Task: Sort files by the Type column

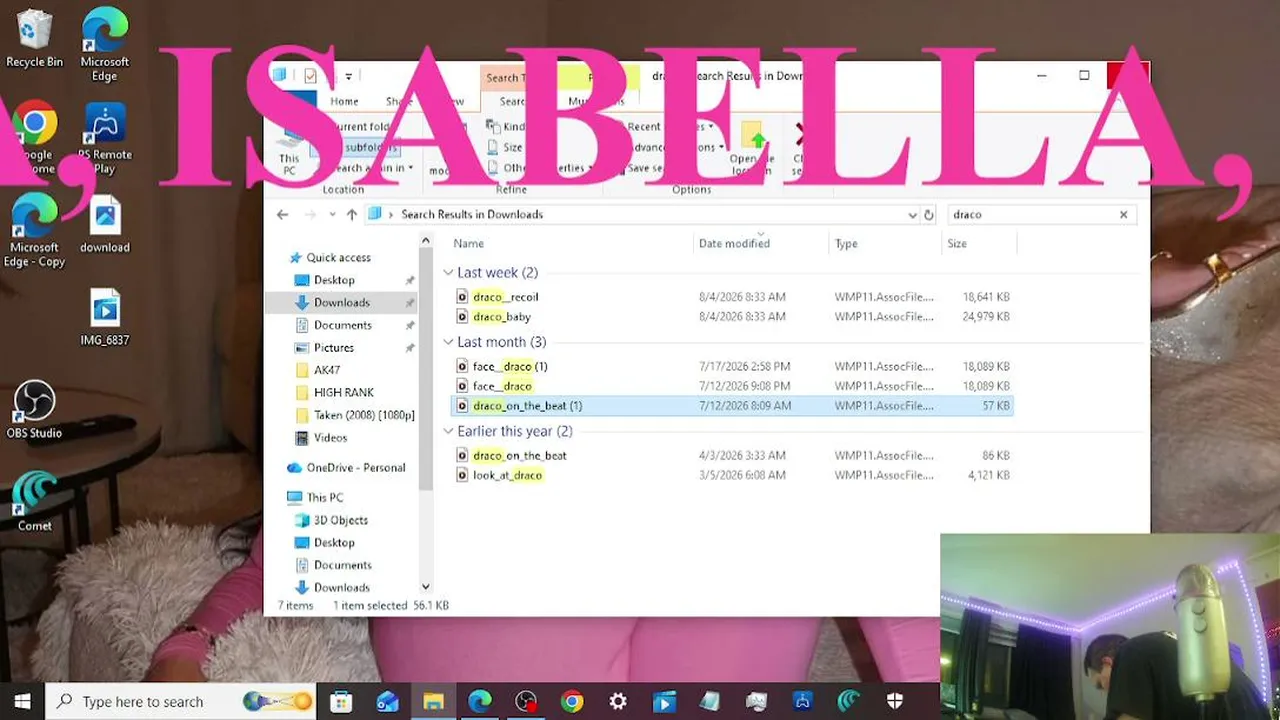Action: pyautogui.click(x=846, y=243)
